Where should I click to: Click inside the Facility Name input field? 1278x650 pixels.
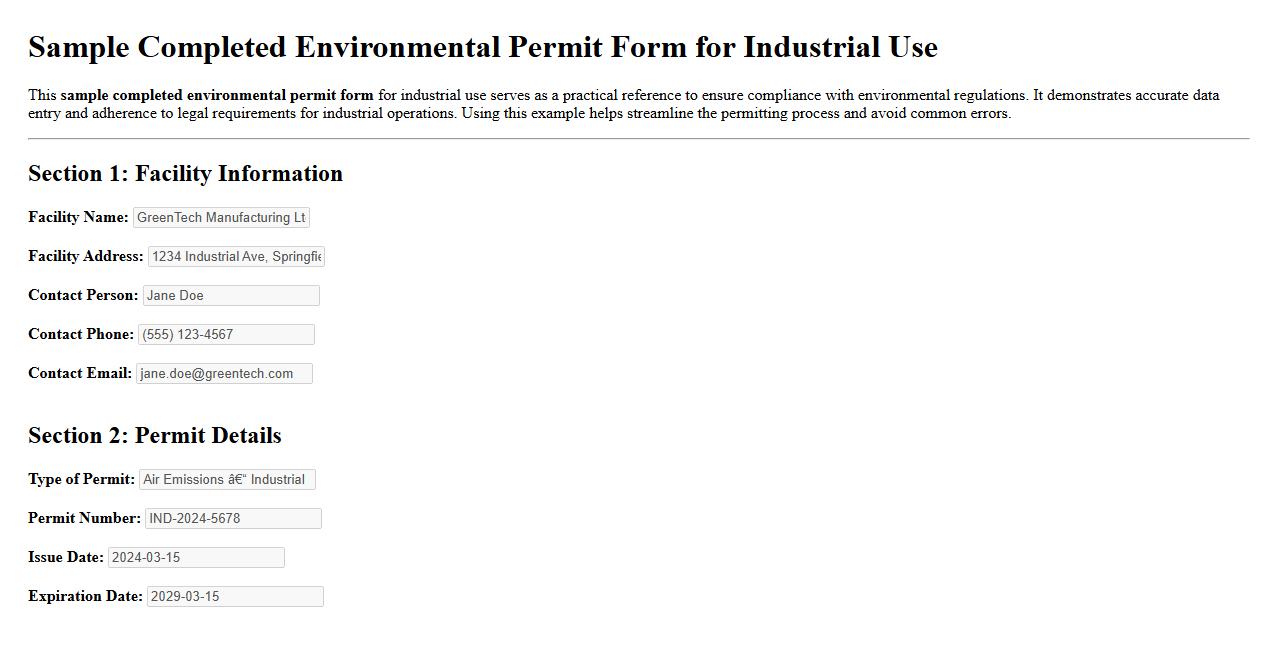point(220,217)
